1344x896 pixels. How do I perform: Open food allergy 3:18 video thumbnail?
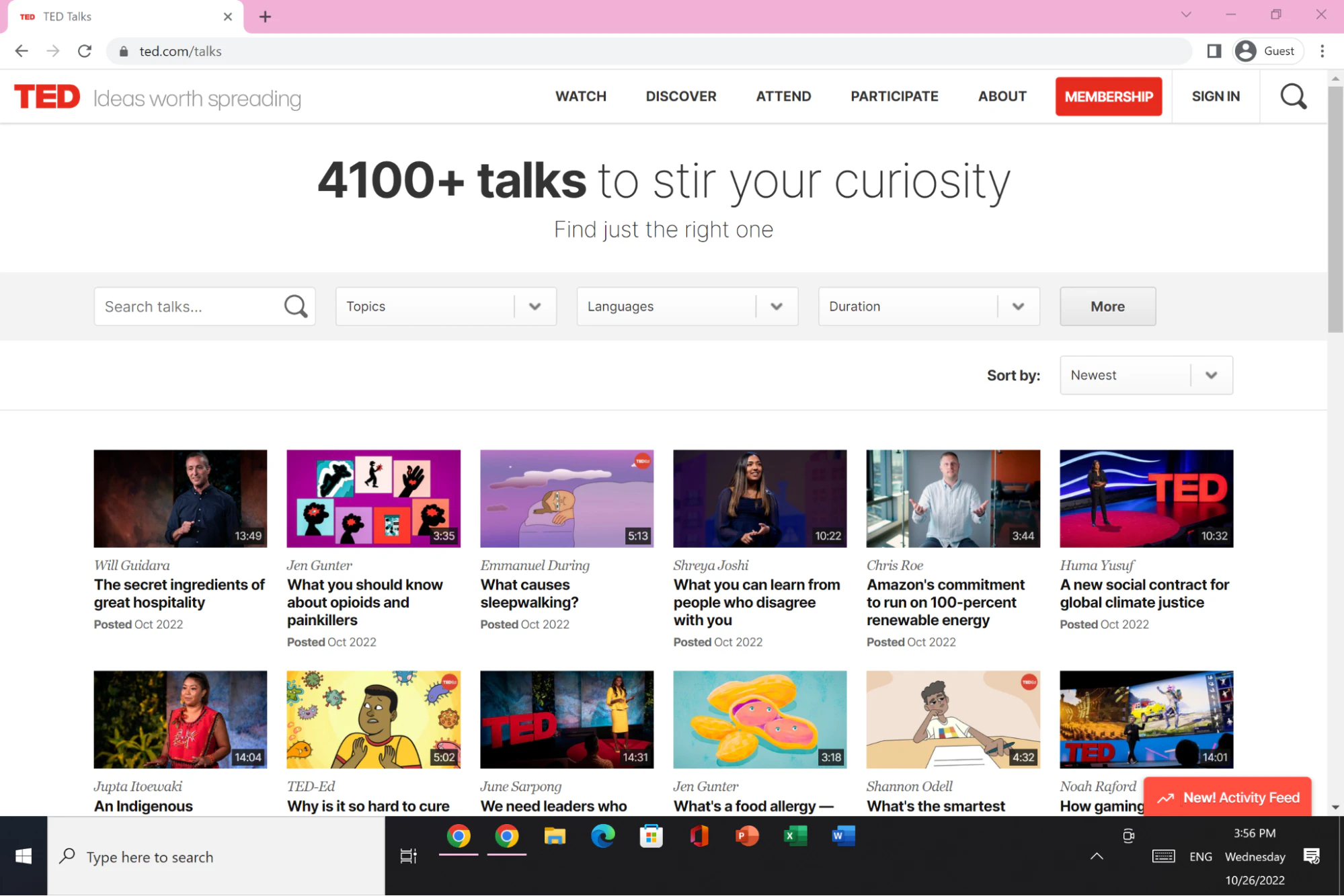pos(760,719)
